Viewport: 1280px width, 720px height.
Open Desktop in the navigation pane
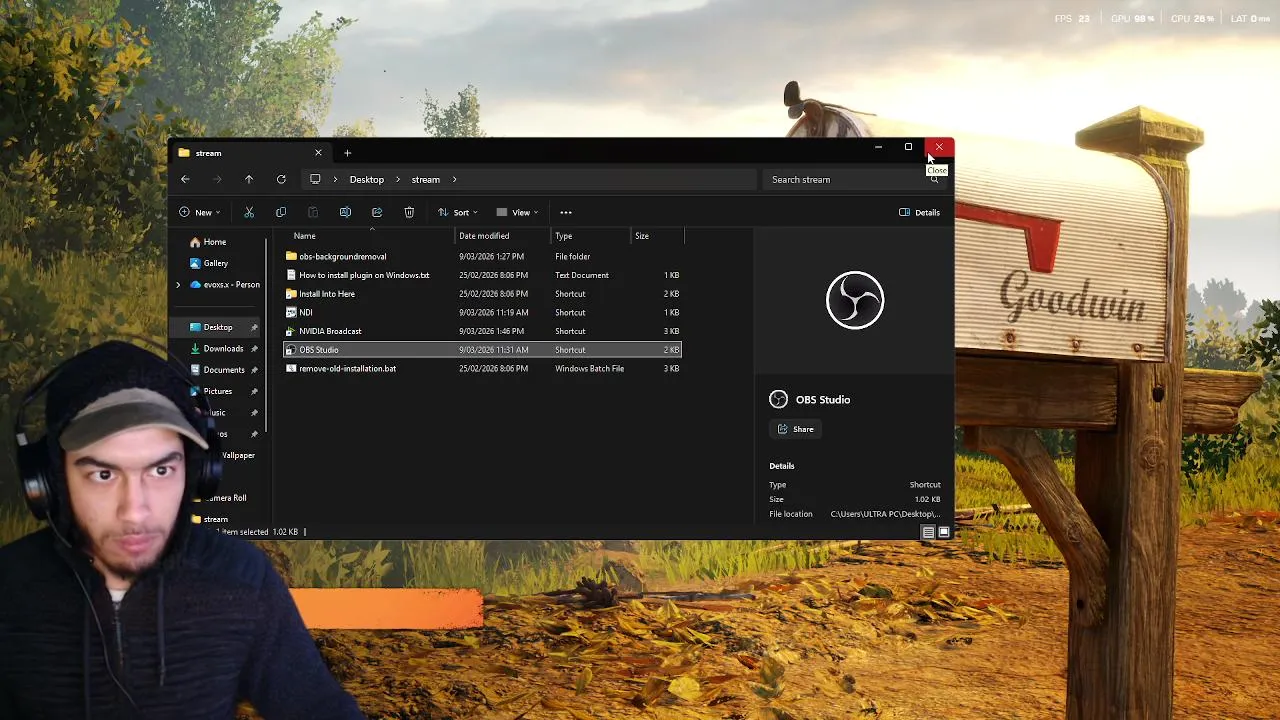(218, 327)
